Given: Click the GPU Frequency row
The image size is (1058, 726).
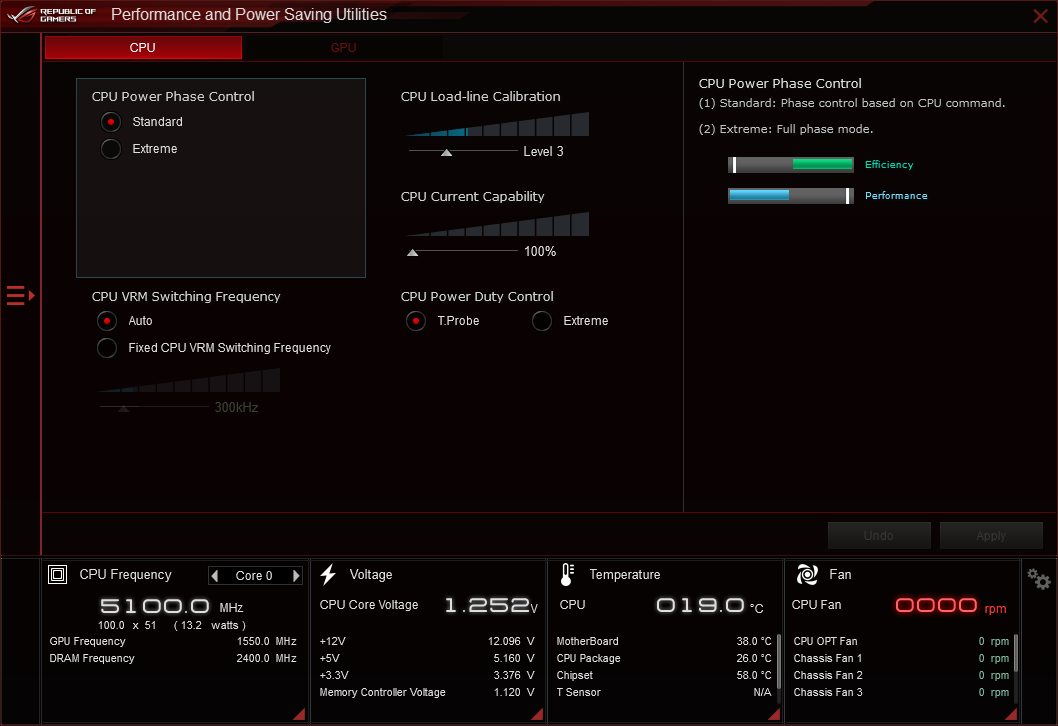Looking at the screenshot, I should click(x=173, y=641).
